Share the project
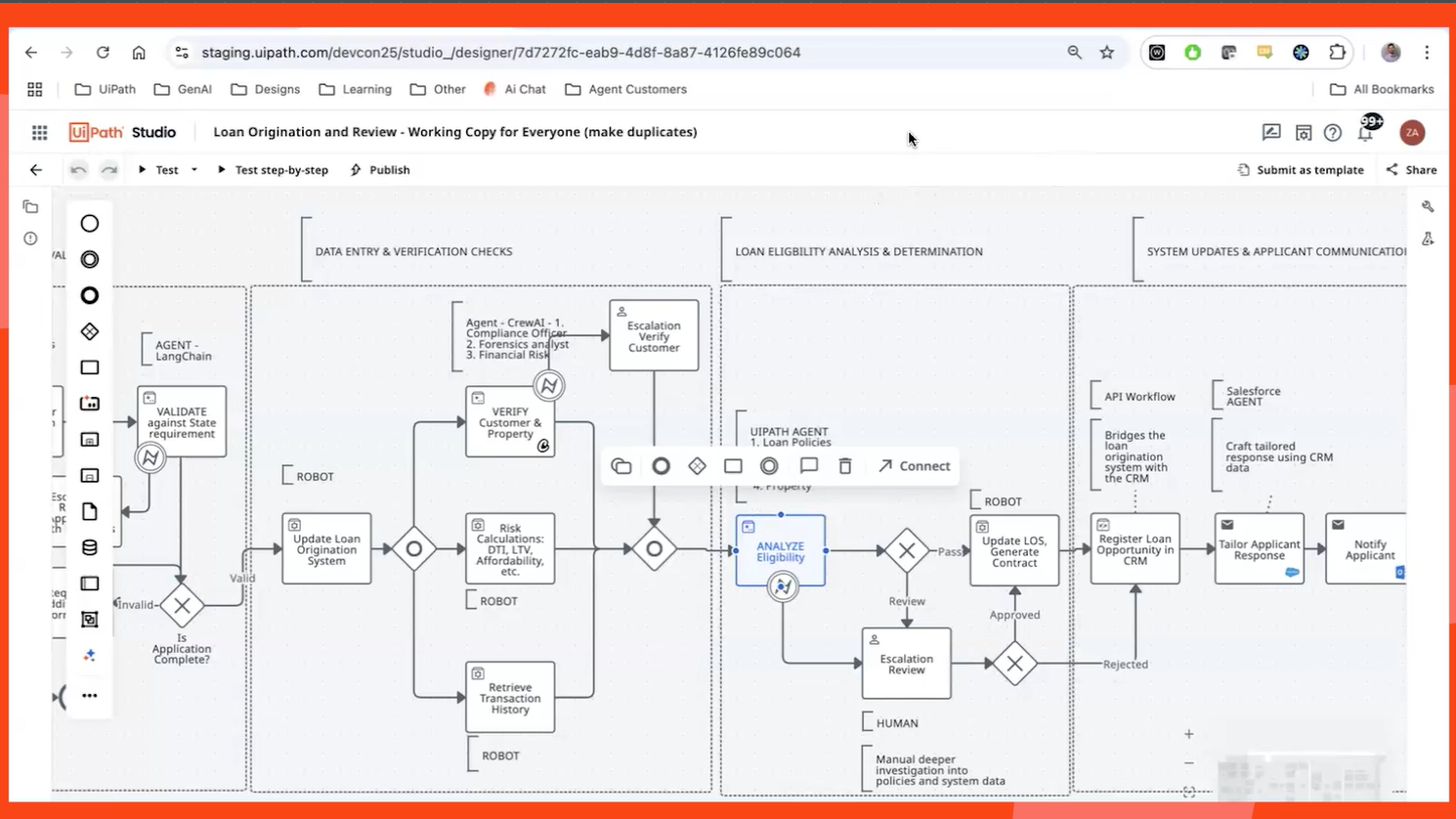This screenshot has height=819, width=1456. pyautogui.click(x=1411, y=170)
